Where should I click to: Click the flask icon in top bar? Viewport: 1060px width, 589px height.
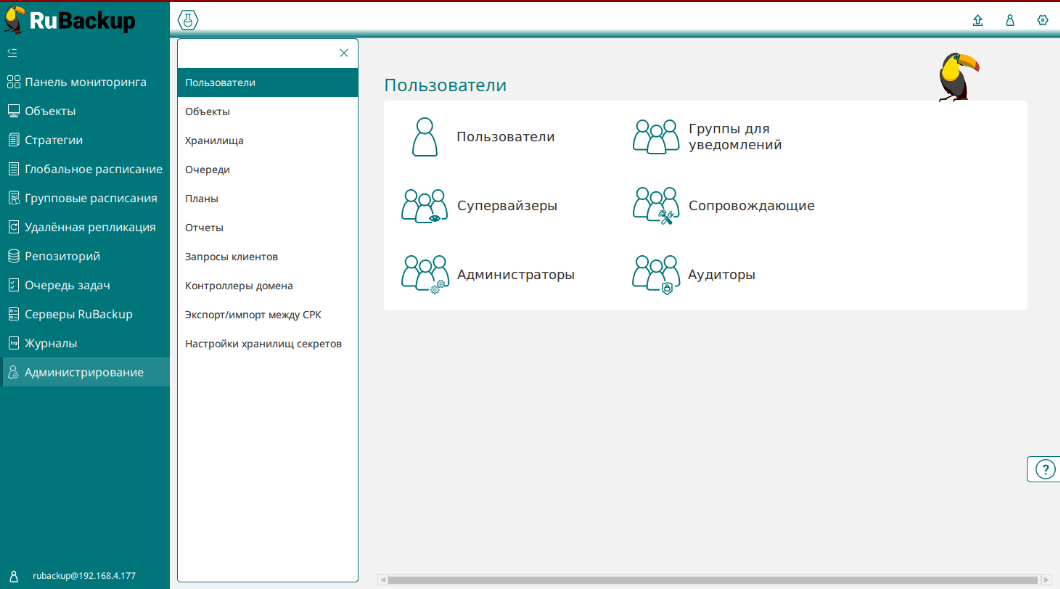[x=188, y=19]
